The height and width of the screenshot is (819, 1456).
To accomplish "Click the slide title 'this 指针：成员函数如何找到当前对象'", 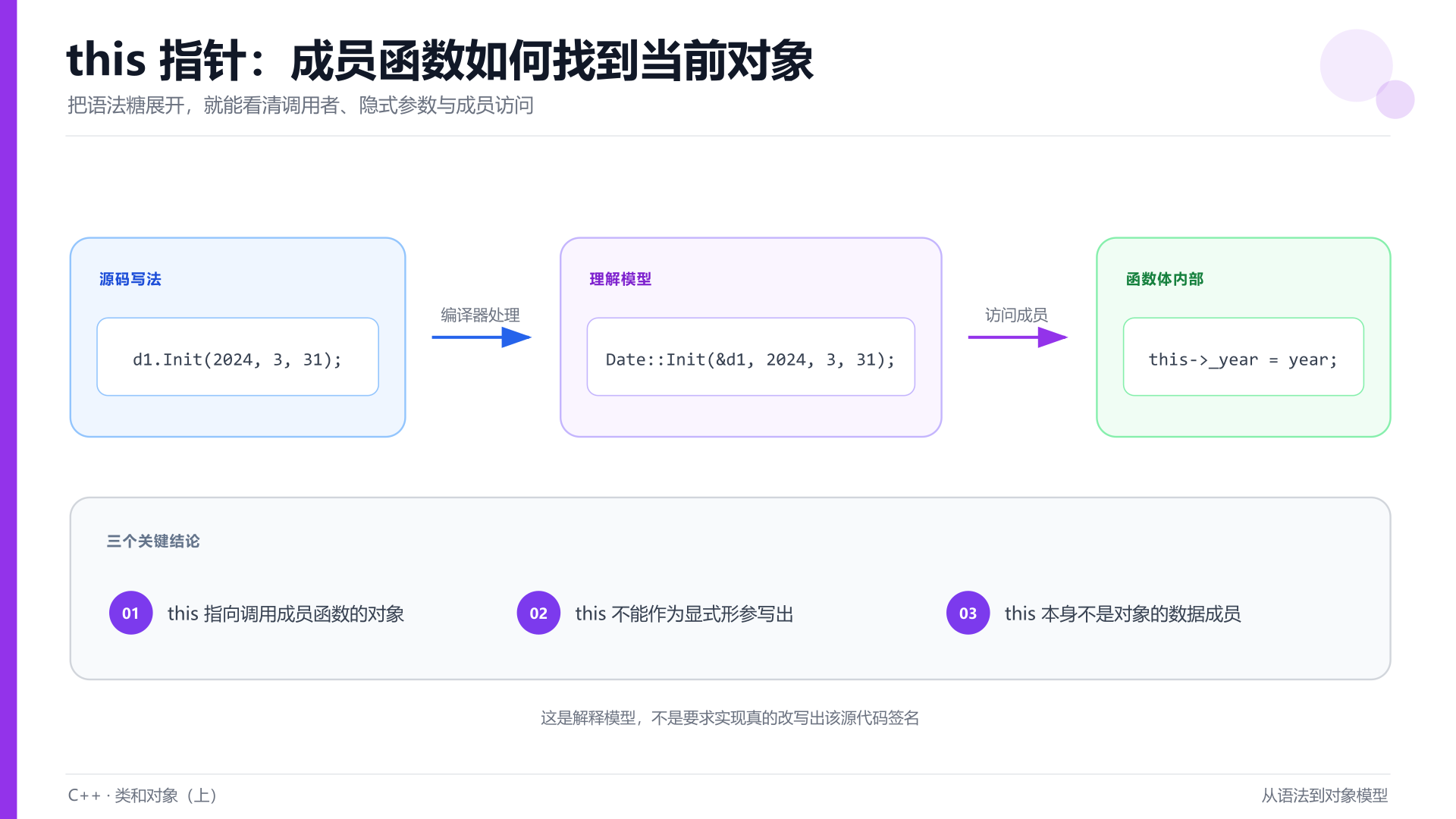I will pos(440,61).
